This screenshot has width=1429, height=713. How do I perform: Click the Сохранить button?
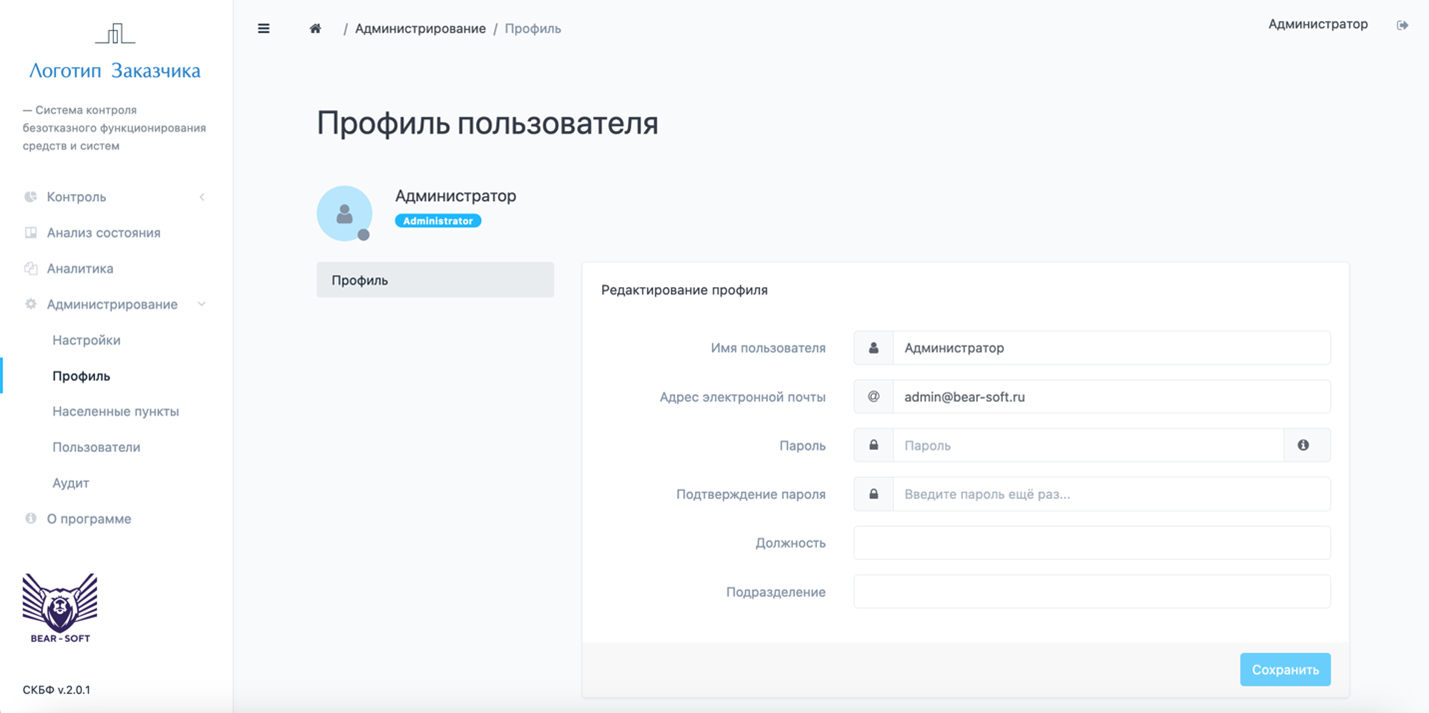click(x=1285, y=669)
